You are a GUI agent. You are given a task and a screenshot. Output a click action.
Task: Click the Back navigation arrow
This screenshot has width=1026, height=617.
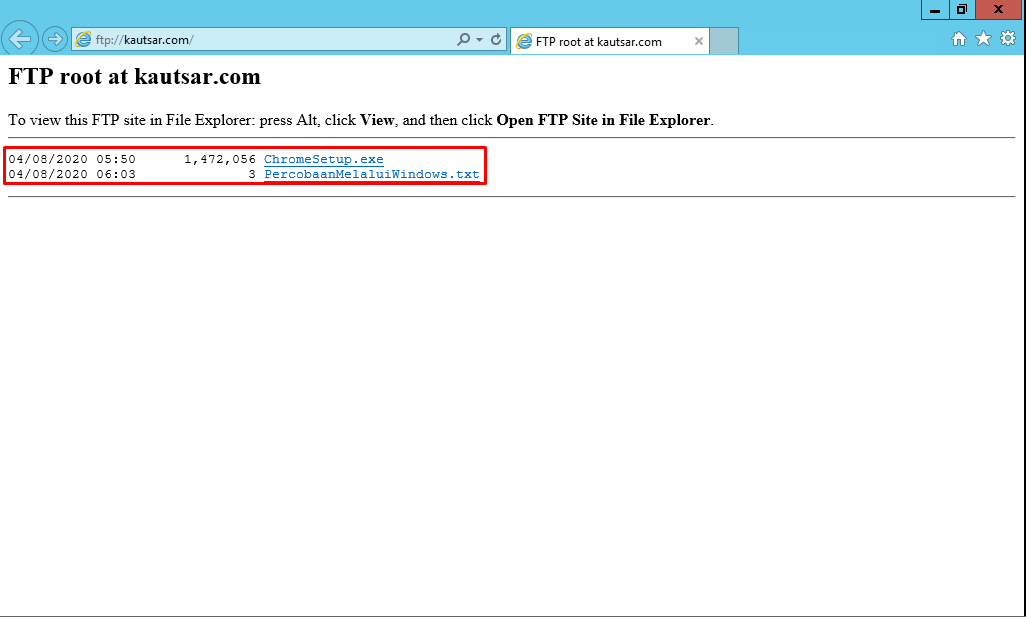pyautogui.click(x=20, y=38)
